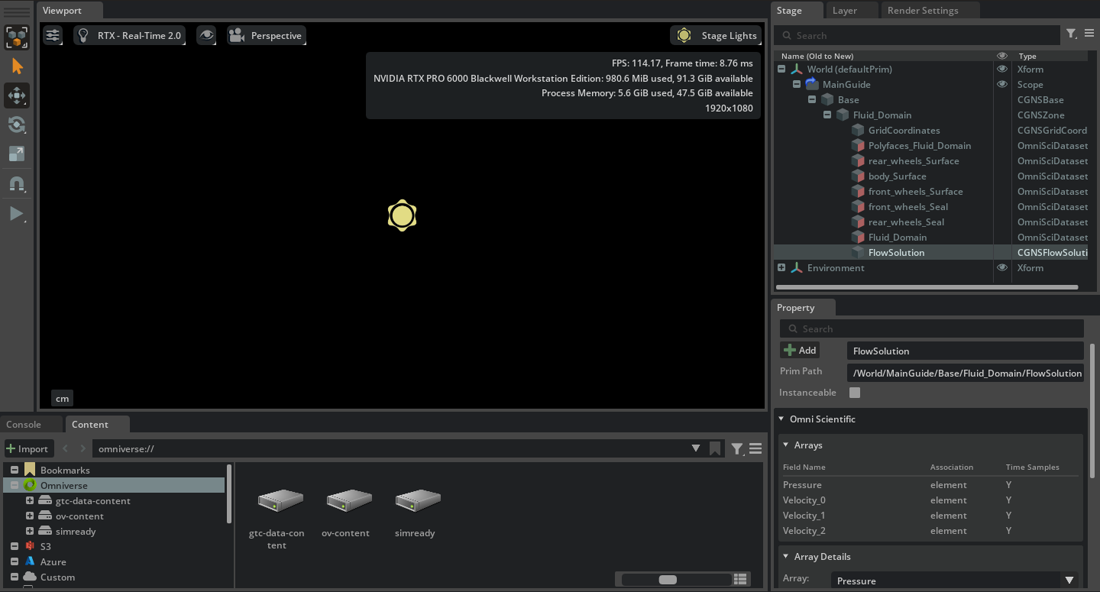The image size is (1100, 592).
Task: Click the bookmark icon in Content toolbar
Action: tap(715, 448)
